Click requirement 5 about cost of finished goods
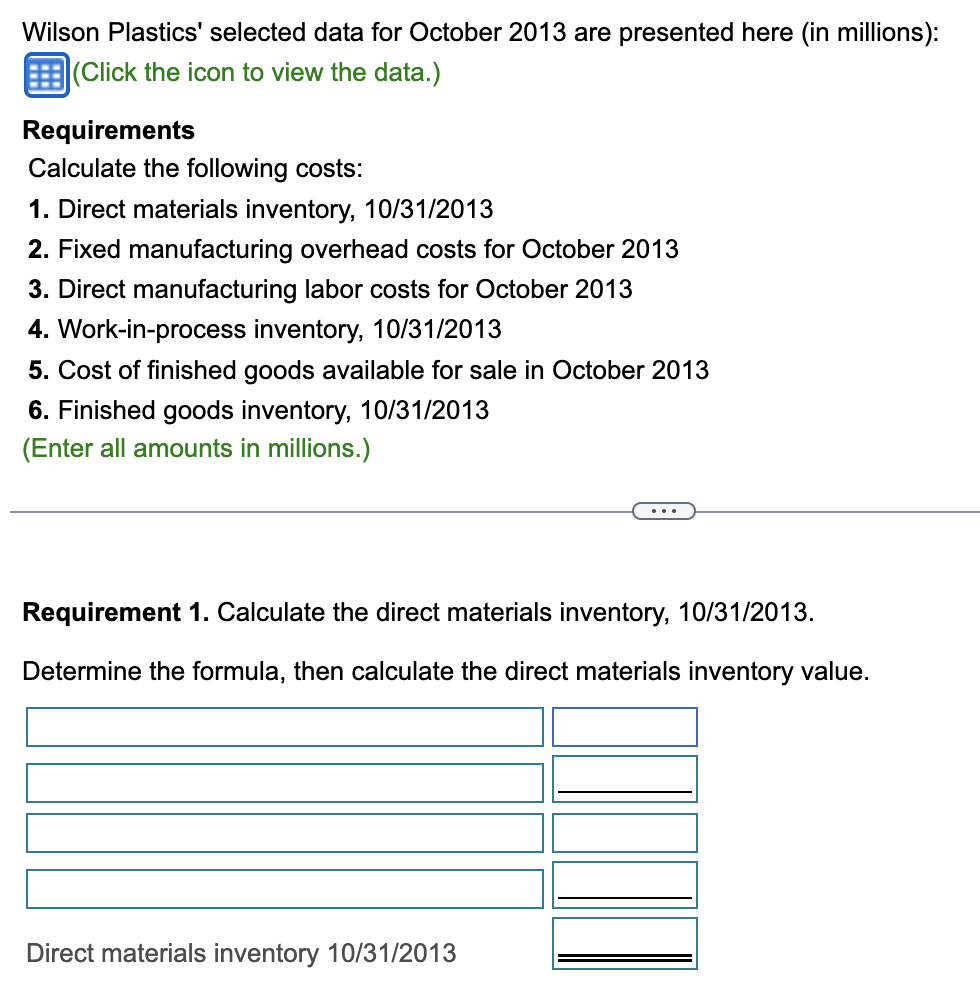 (383, 370)
